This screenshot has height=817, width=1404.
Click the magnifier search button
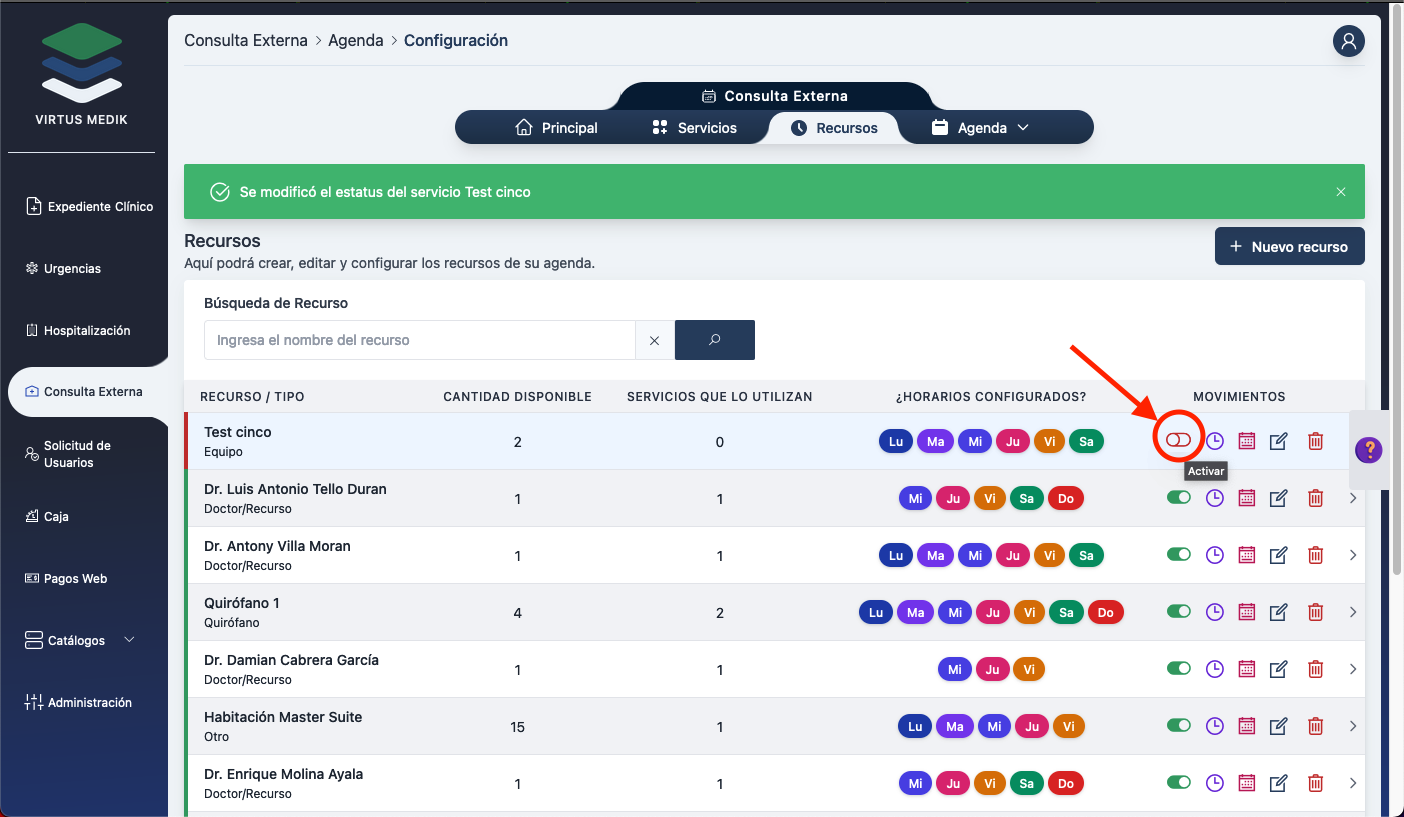coord(714,340)
